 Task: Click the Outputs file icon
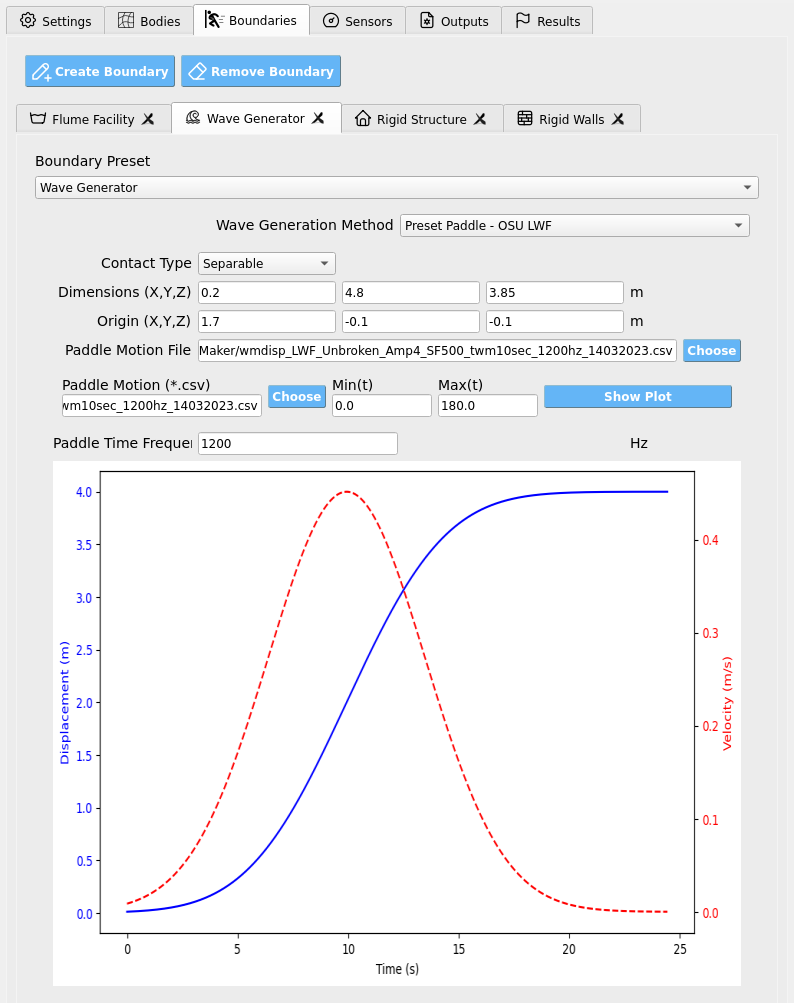click(x=427, y=20)
